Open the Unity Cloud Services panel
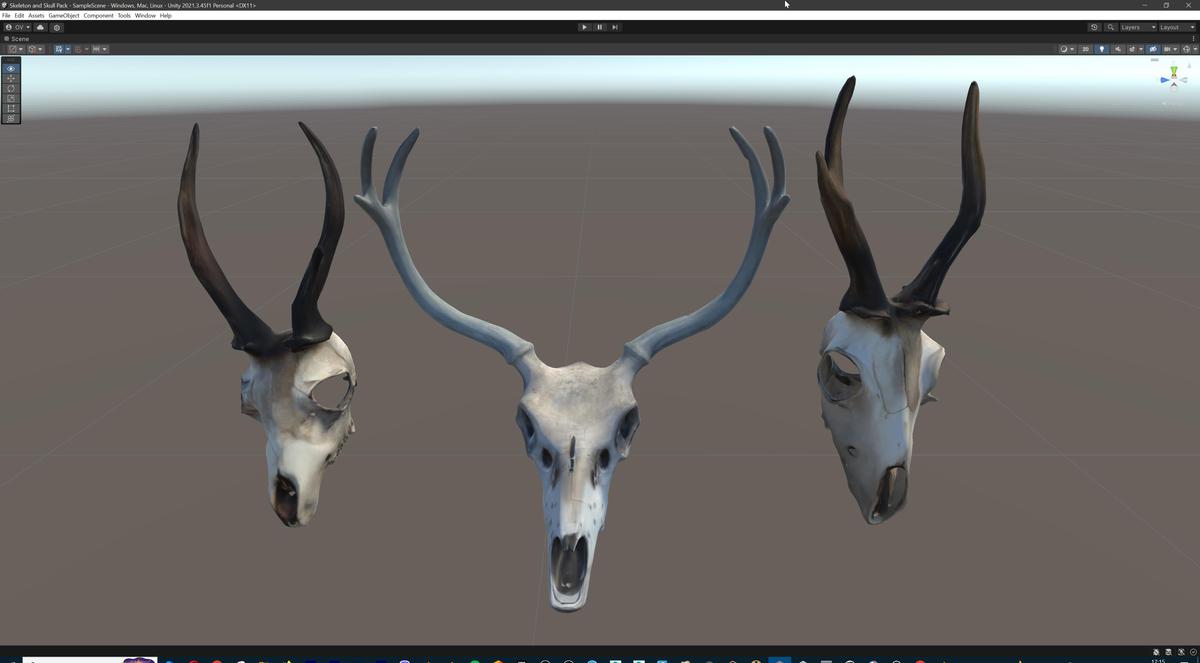This screenshot has height=663, width=1200. [x=41, y=27]
